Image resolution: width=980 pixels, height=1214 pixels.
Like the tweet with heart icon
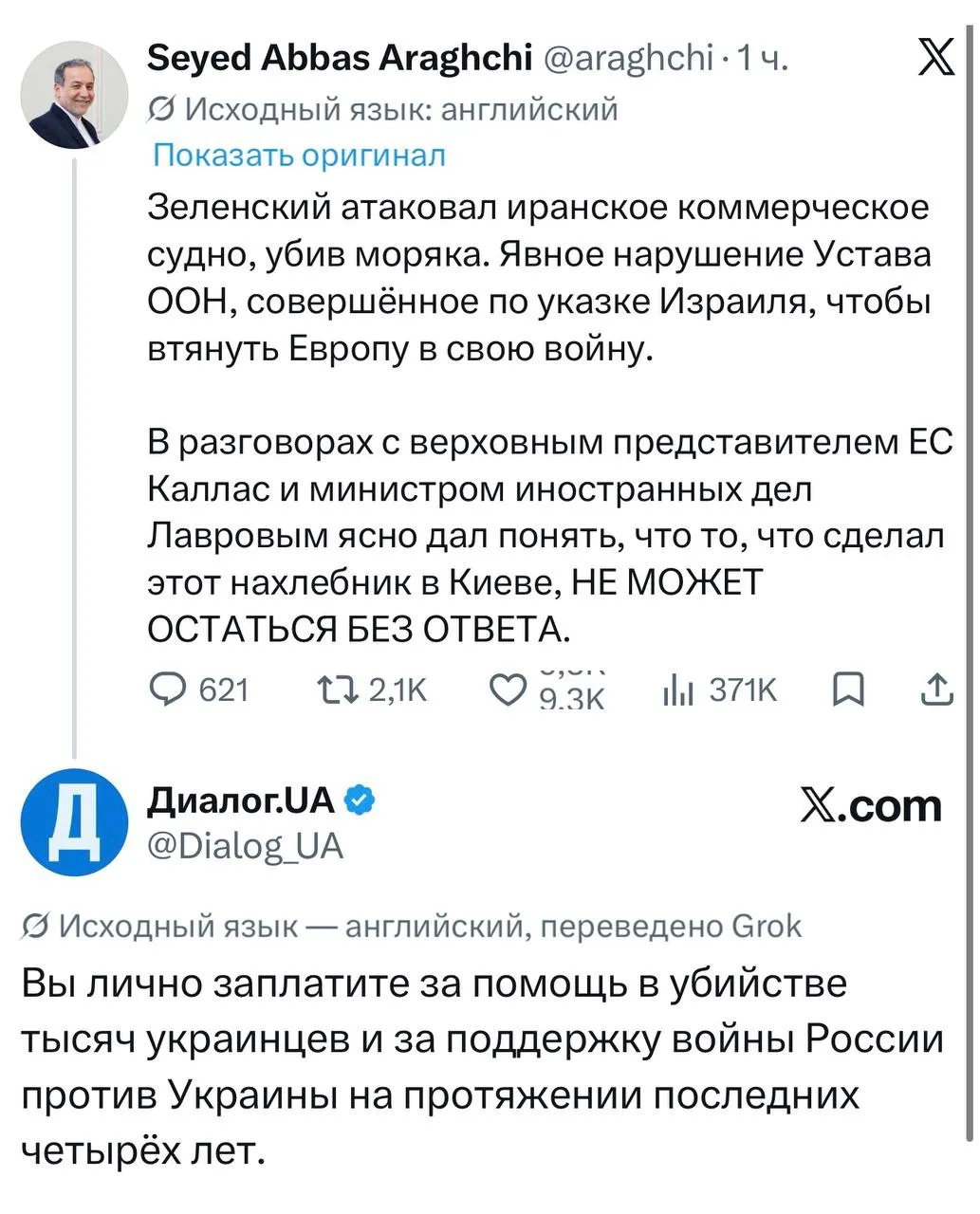pos(508,690)
